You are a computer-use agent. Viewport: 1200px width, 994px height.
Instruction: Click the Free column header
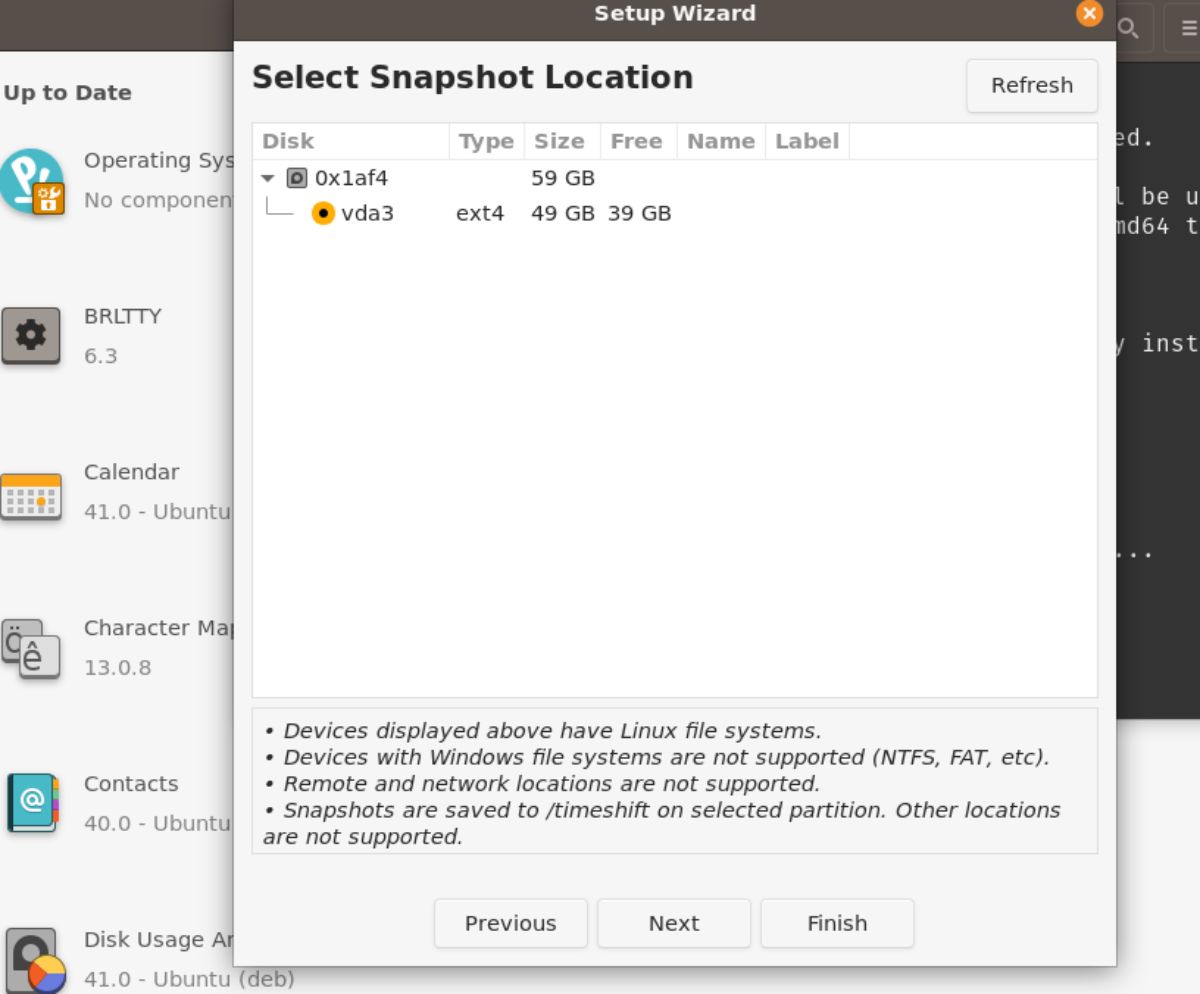pyautogui.click(x=636, y=142)
